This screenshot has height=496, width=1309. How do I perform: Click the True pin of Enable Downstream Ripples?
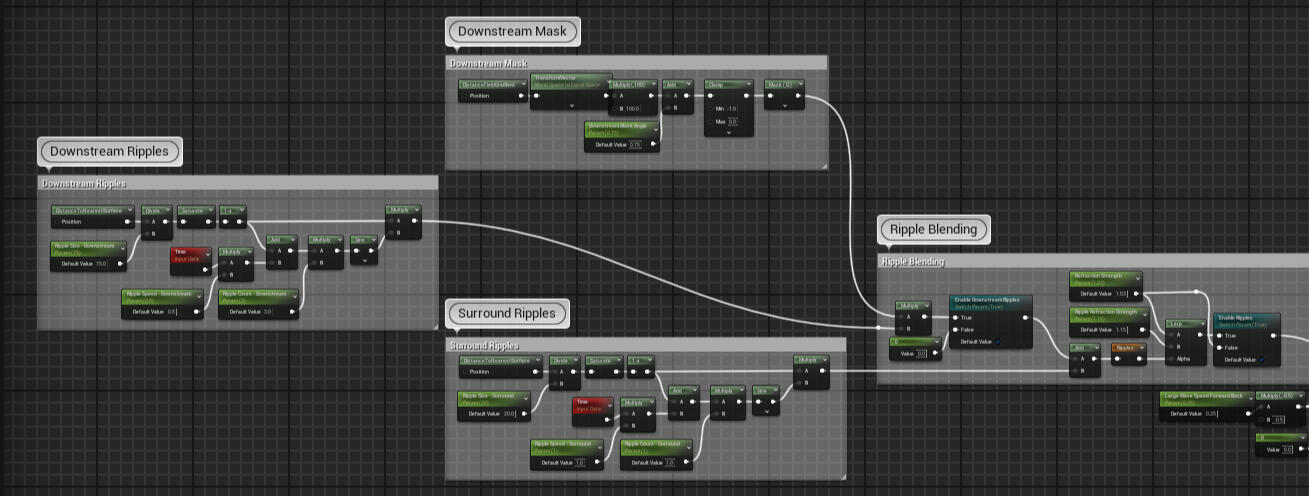(x=955, y=317)
